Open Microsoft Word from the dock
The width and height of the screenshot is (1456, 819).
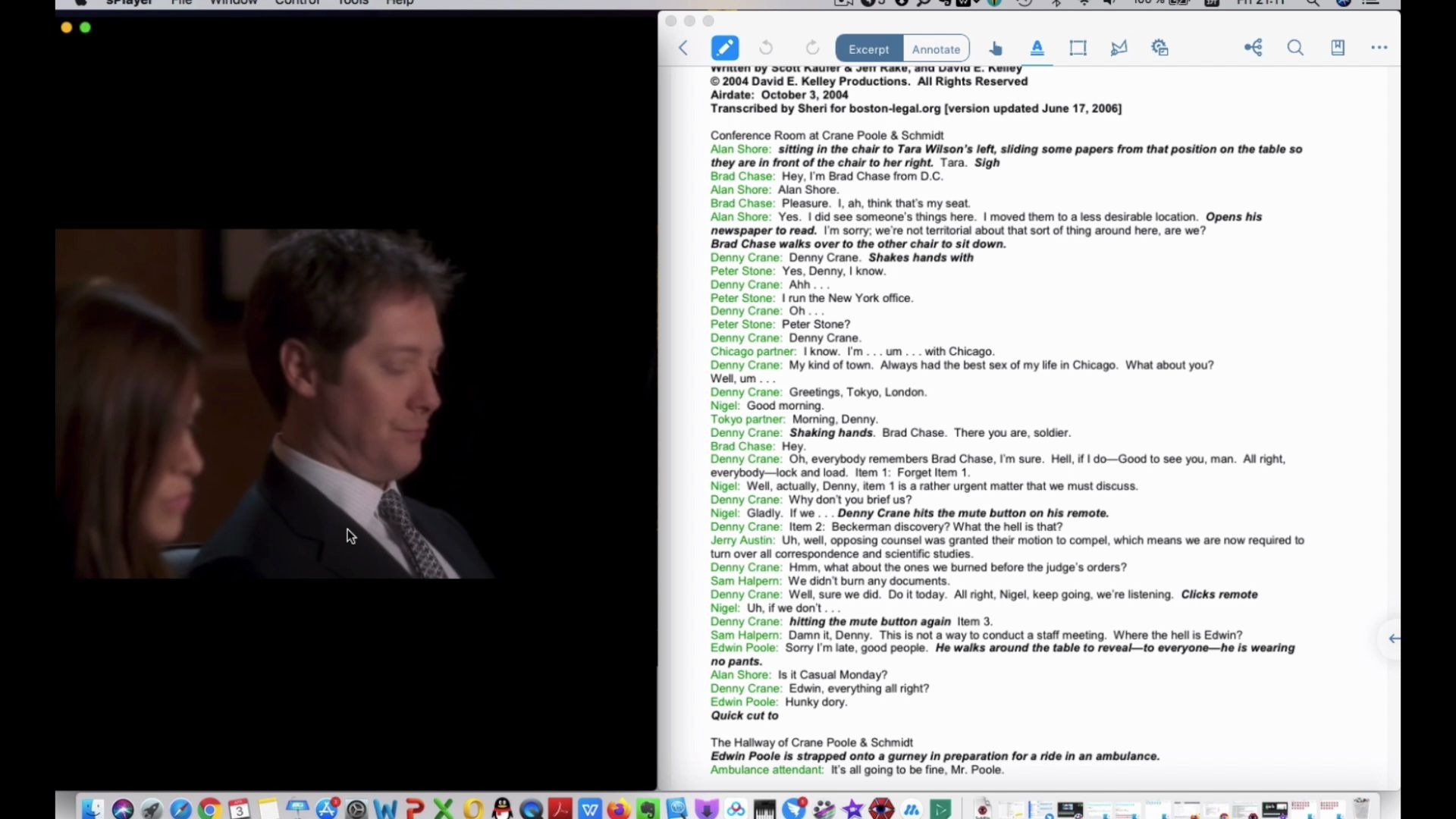coord(385,809)
